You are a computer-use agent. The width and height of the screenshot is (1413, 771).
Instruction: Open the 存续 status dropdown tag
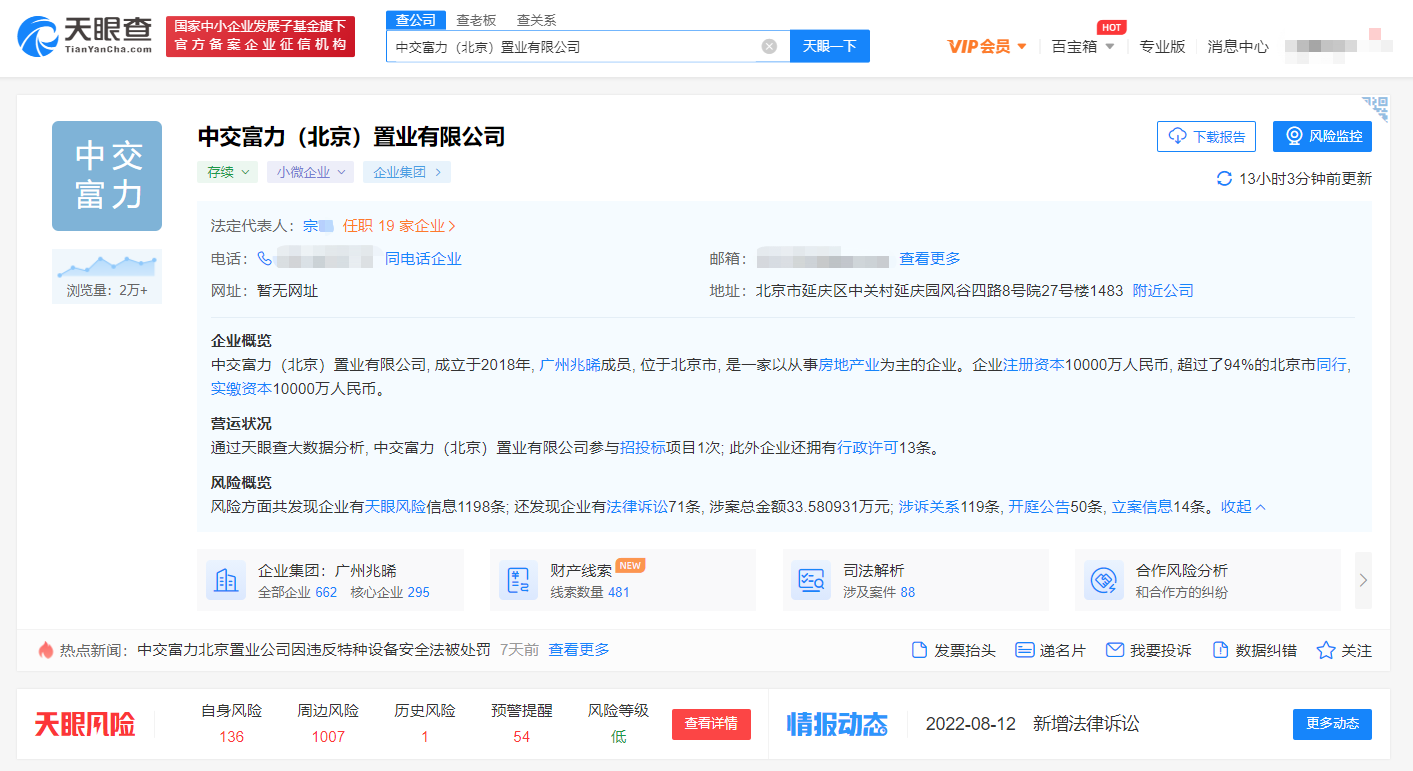[x=227, y=172]
